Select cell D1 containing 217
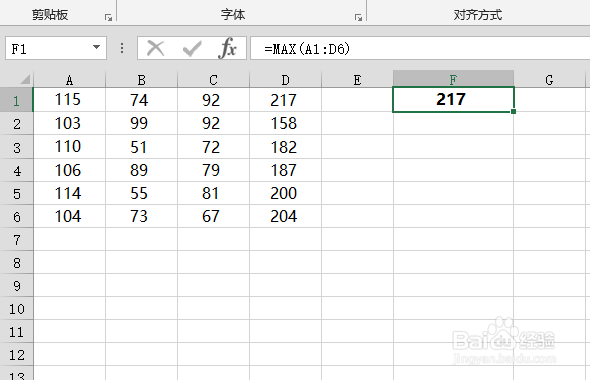 click(x=285, y=100)
